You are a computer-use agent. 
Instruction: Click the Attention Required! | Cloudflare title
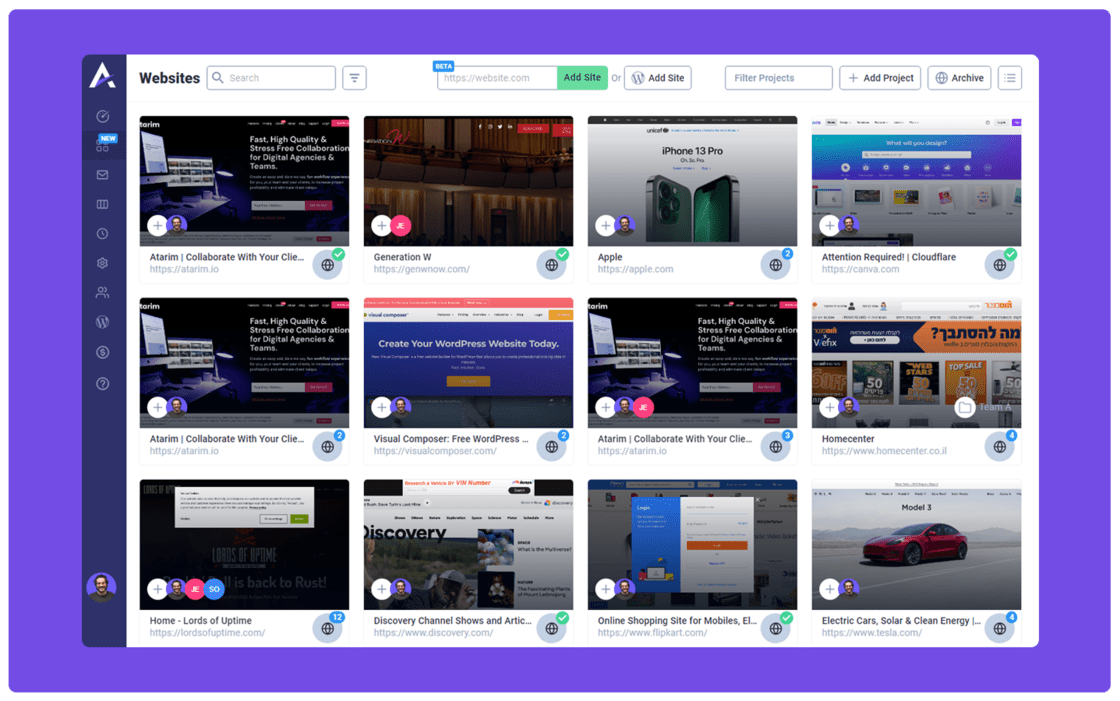point(889,257)
